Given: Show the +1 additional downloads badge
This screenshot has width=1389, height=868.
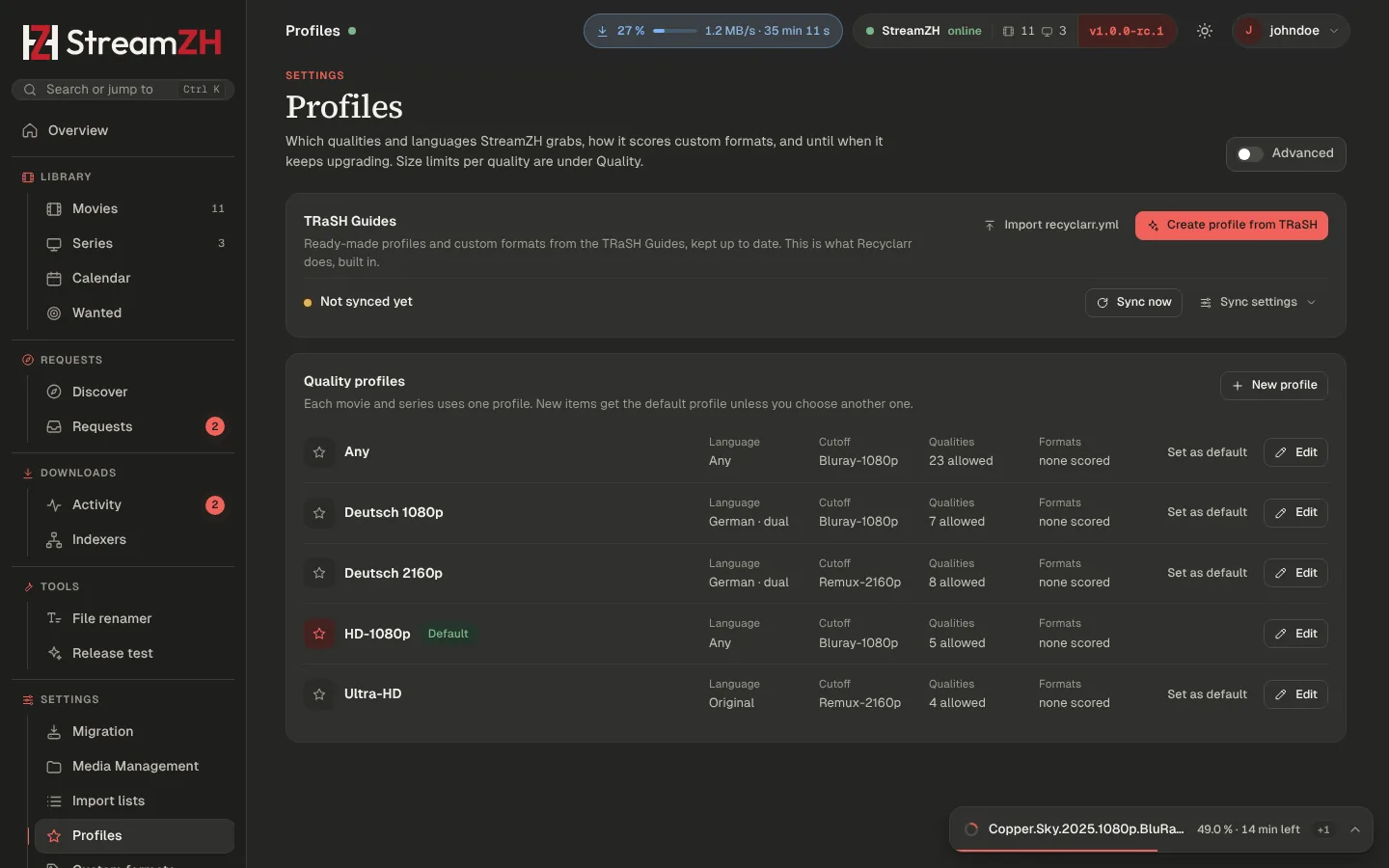Looking at the screenshot, I should click(1323, 829).
